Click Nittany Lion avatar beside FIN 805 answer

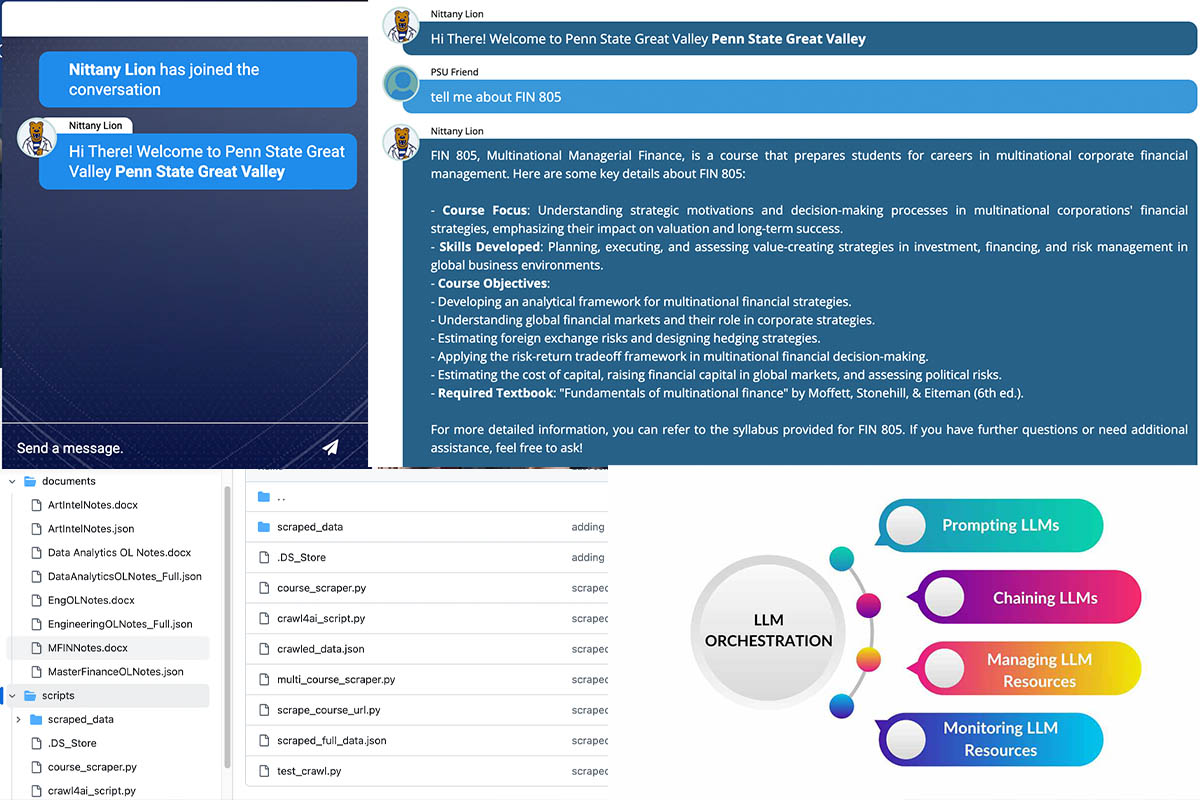click(401, 143)
